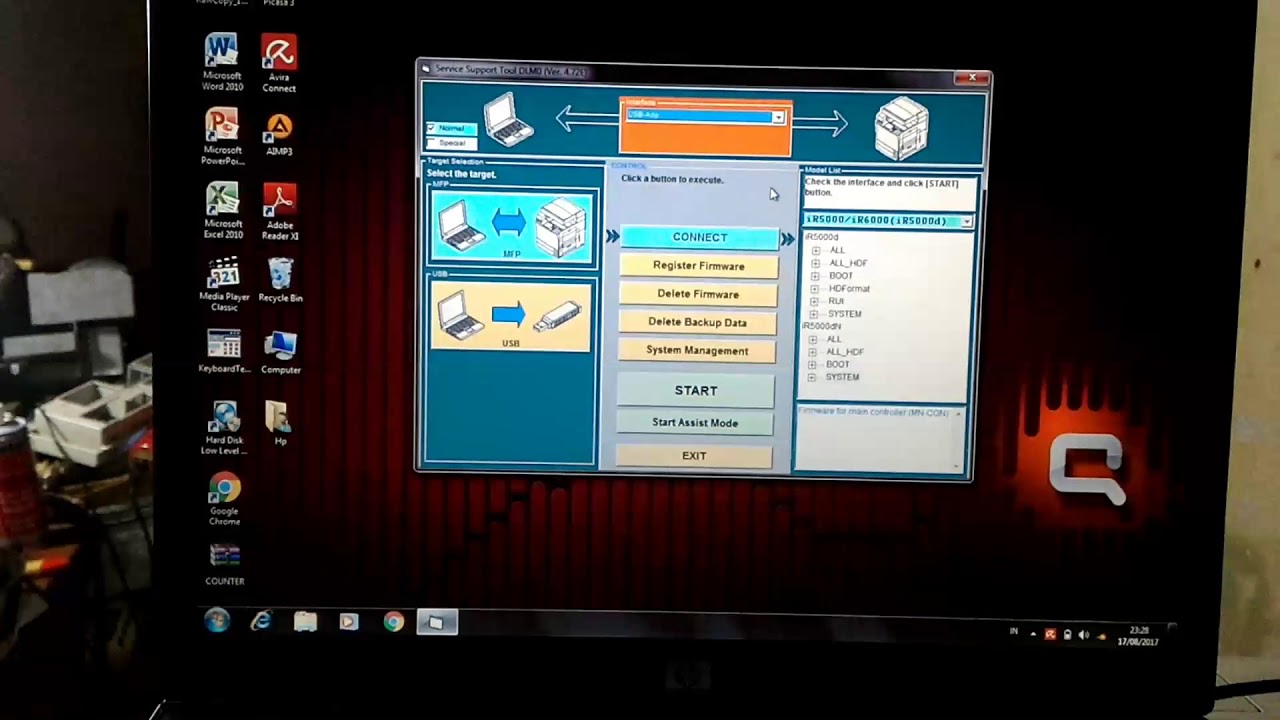The image size is (1280, 720).
Task: Expand the BOOT node under iR5000d
Action: pos(815,276)
